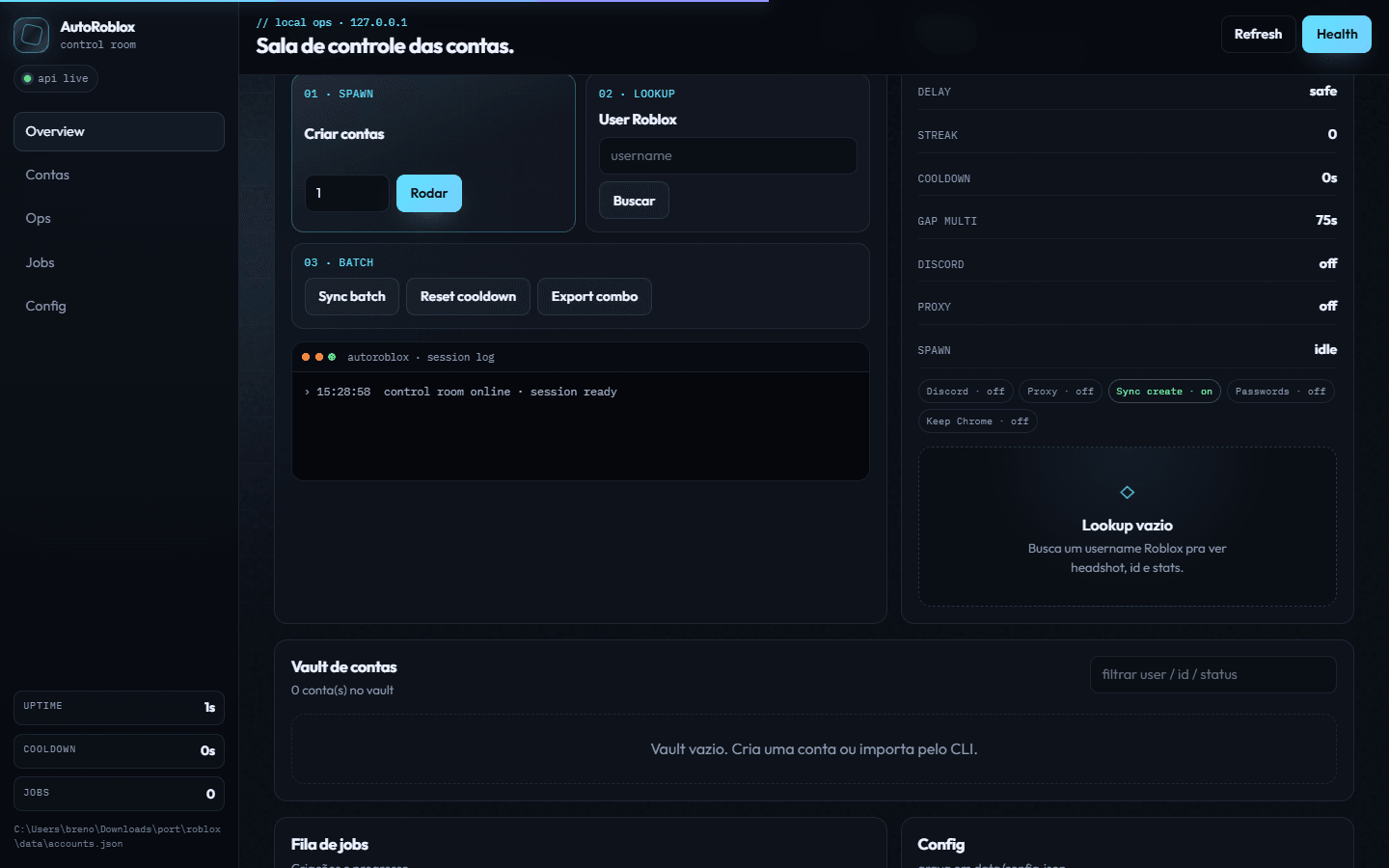
Task: Open the Config page in sidebar
Action: (x=119, y=306)
